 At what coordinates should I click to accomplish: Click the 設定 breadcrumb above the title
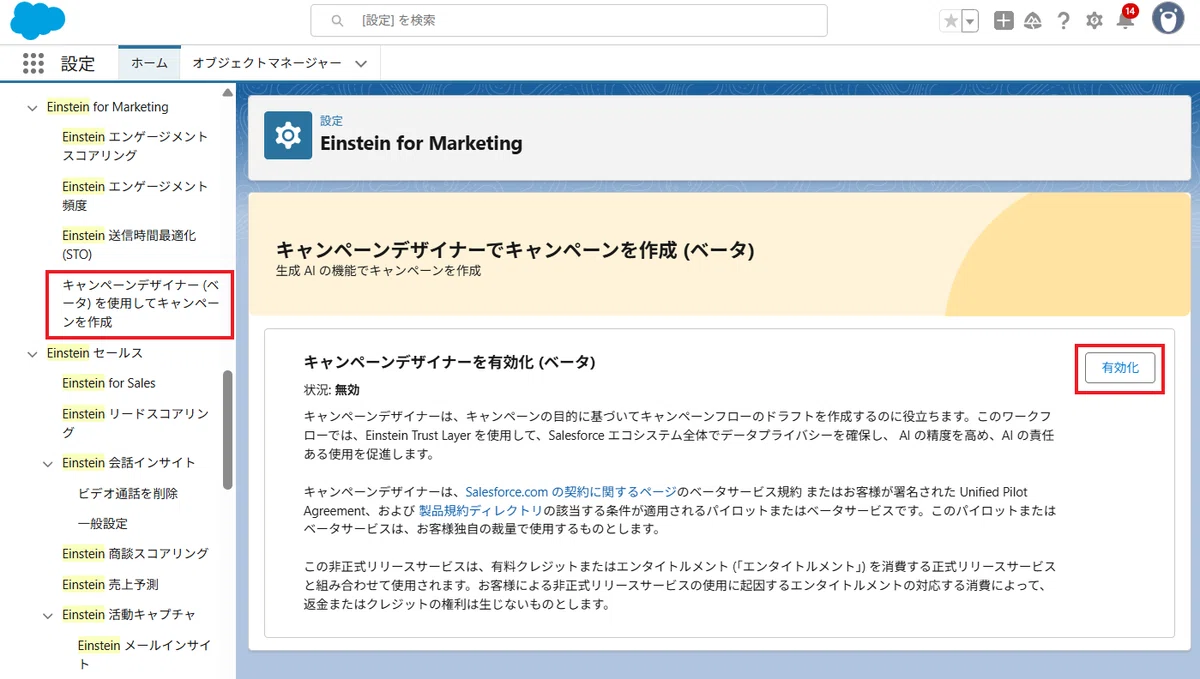pos(331,121)
